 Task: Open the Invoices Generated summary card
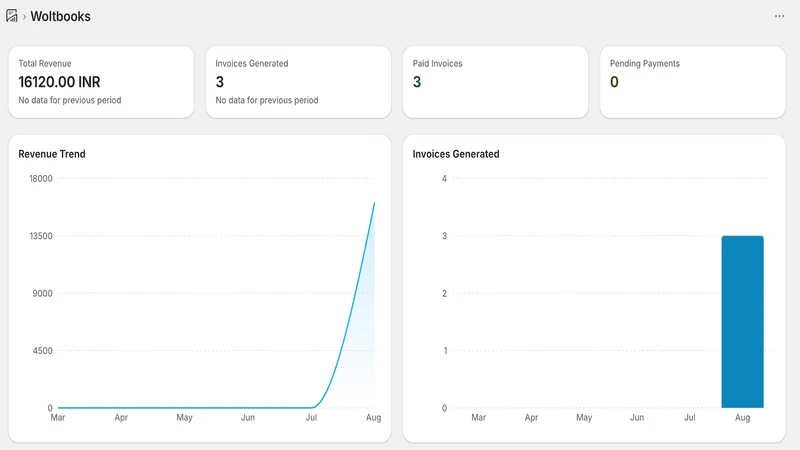pyautogui.click(x=298, y=82)
